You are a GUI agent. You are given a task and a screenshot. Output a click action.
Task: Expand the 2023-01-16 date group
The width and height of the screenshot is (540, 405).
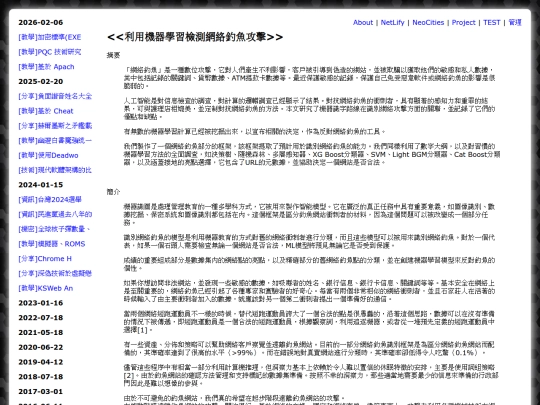tap(41, 303)
